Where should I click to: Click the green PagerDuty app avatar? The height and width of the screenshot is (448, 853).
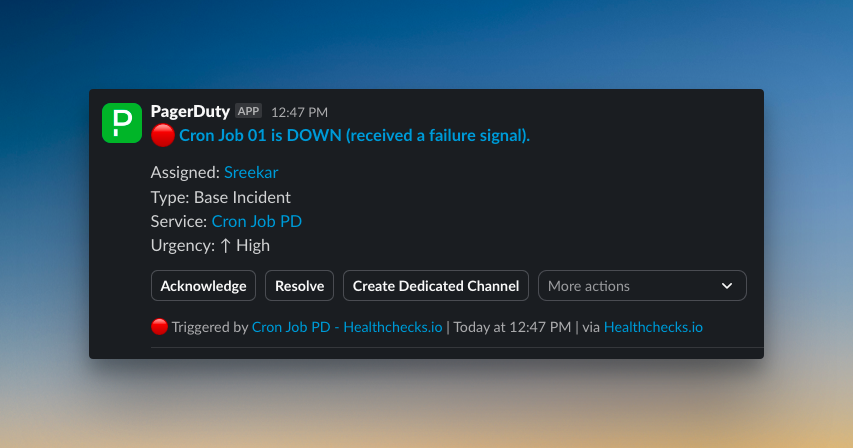[x=122, y=123]
